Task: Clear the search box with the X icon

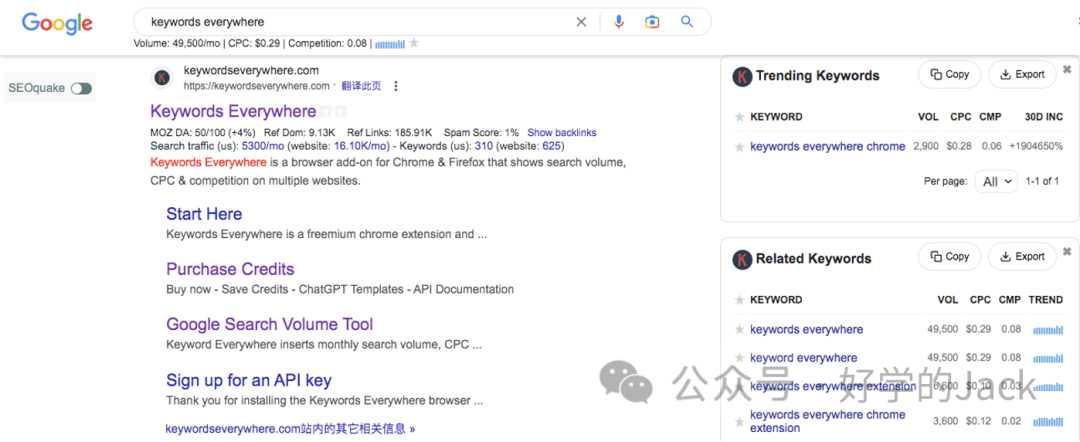Action: point(581,22)
